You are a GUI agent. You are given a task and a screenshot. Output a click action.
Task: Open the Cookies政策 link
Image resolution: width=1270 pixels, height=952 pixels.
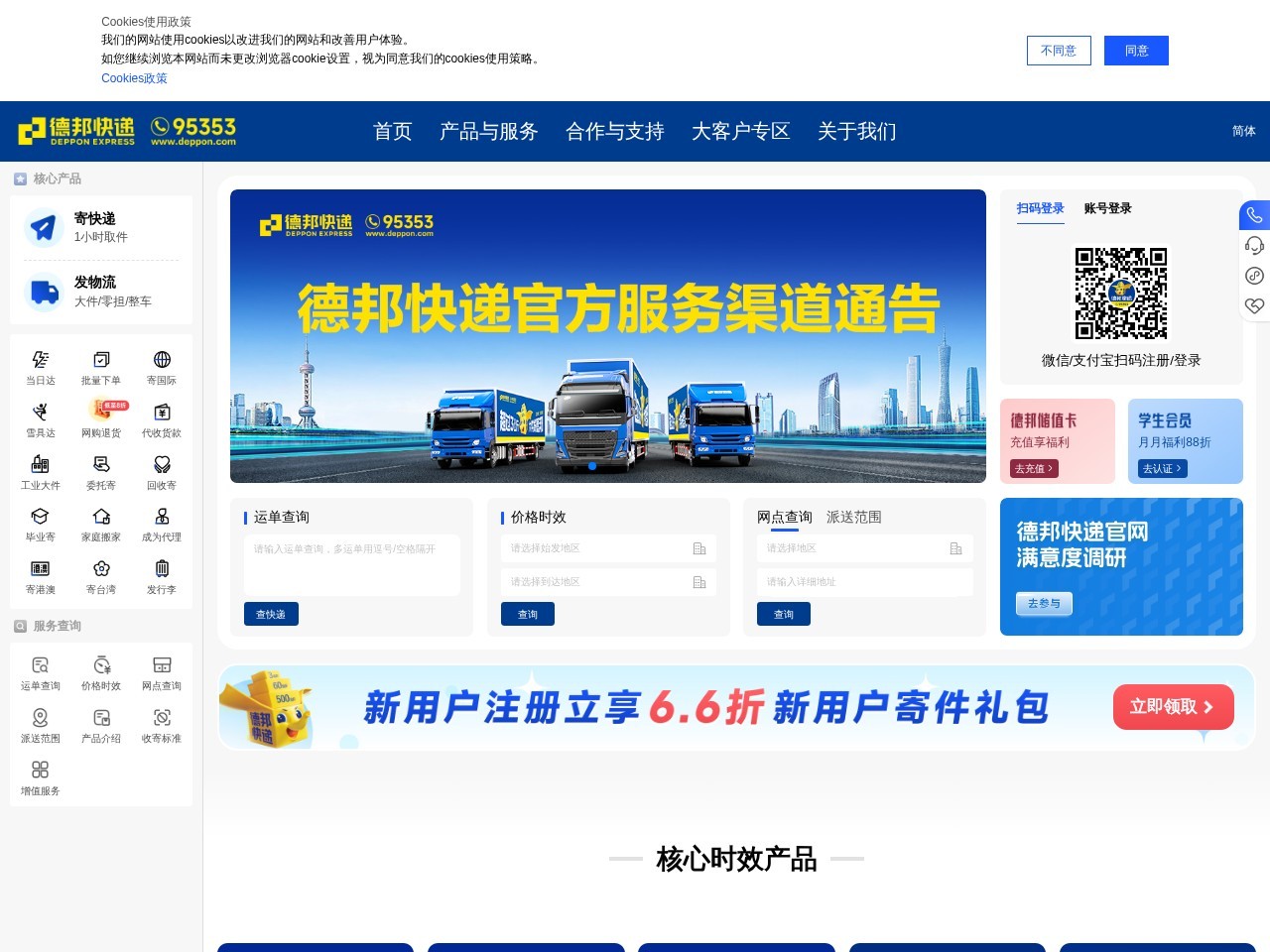click(x=134, y=78)
